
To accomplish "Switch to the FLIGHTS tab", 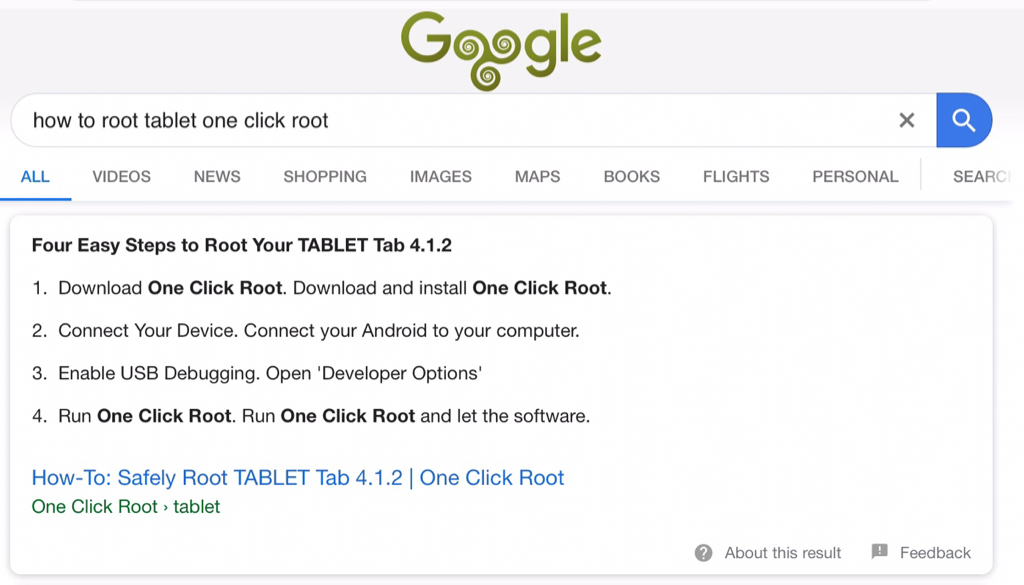I will 736,176.
